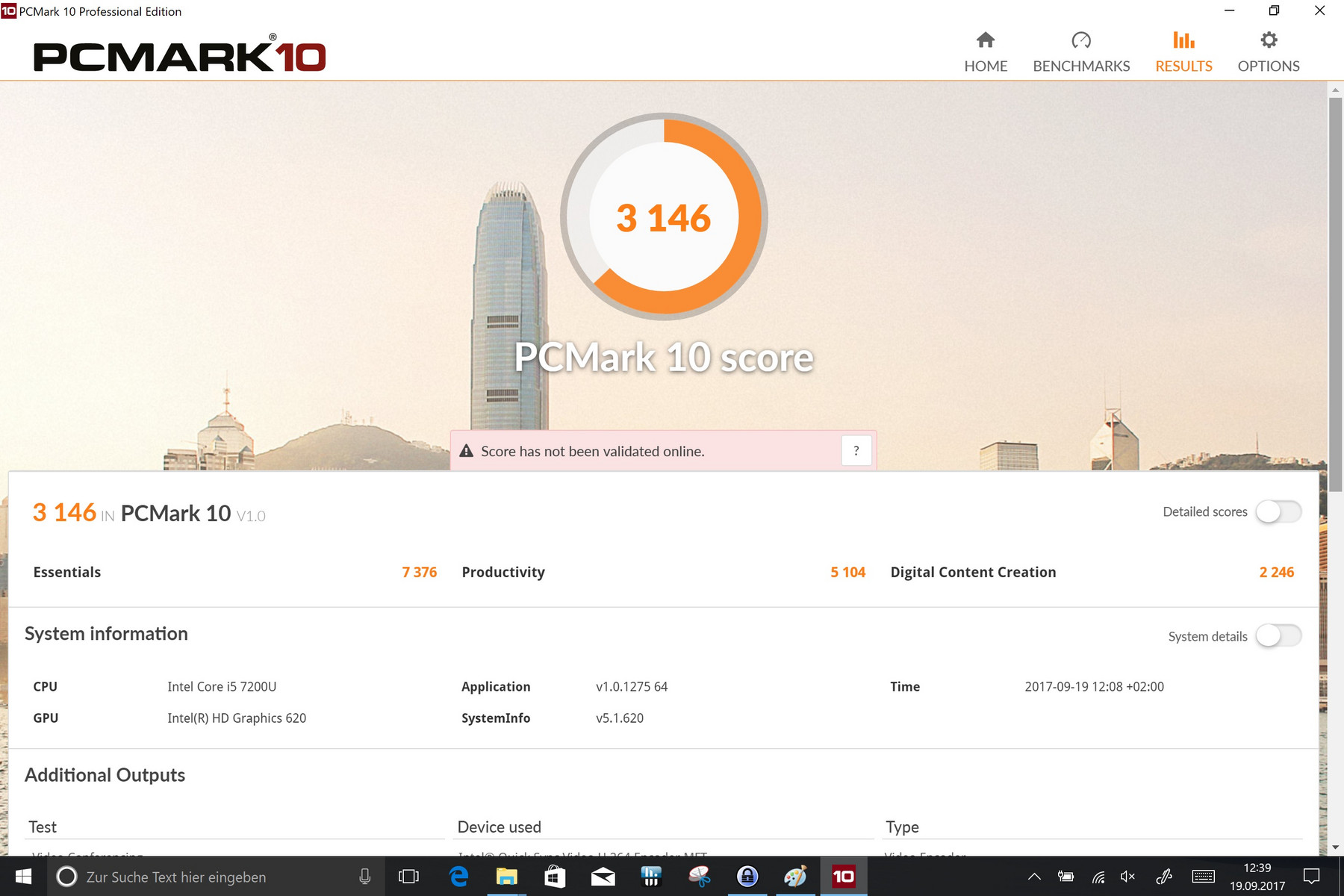Launch Microsoft Edge from the taskbar
Image resolution: width=1344 pixels, height=896 pixels.
(x=458, y=877)
